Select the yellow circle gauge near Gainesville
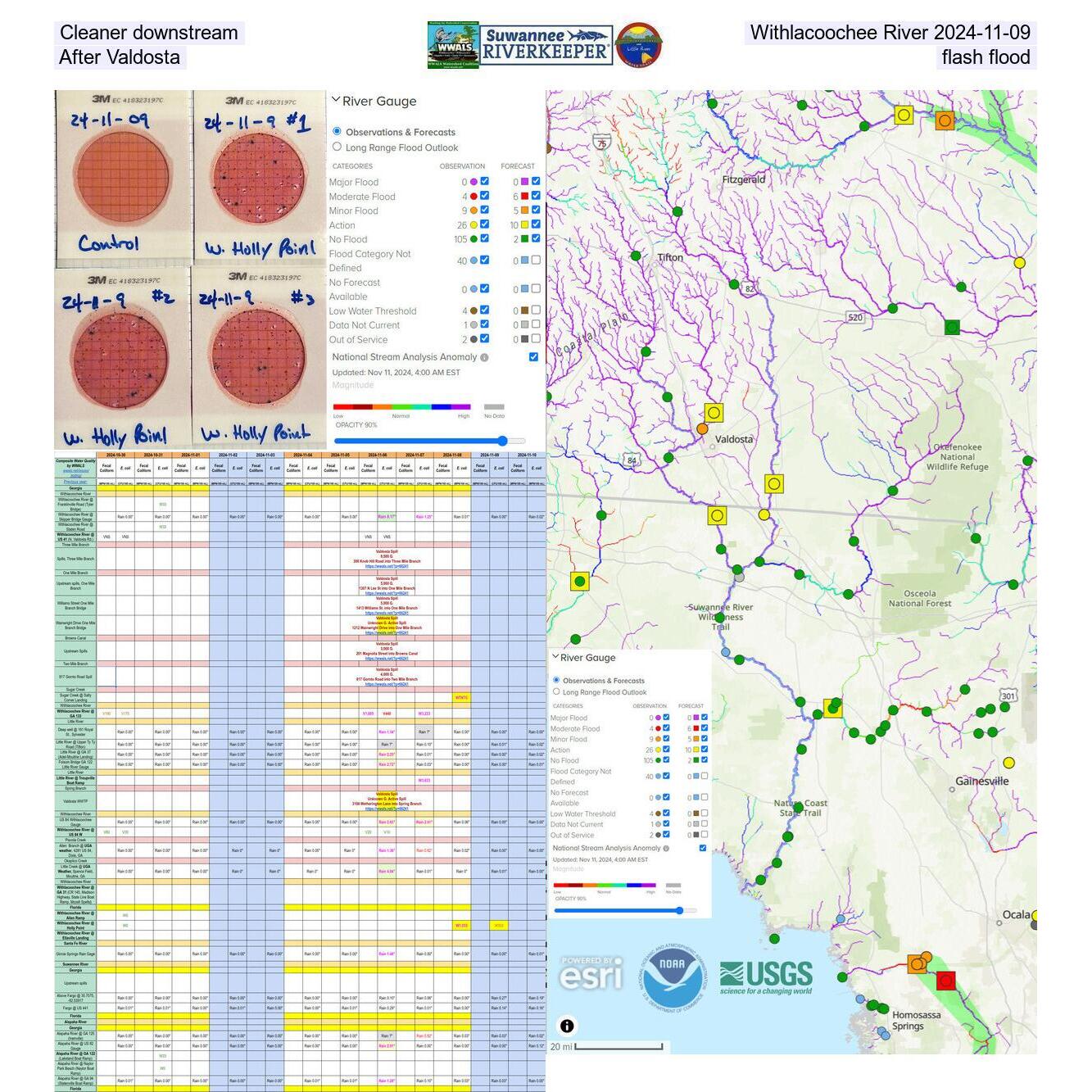The image size is (1092, 1092). pos(1008,763)
